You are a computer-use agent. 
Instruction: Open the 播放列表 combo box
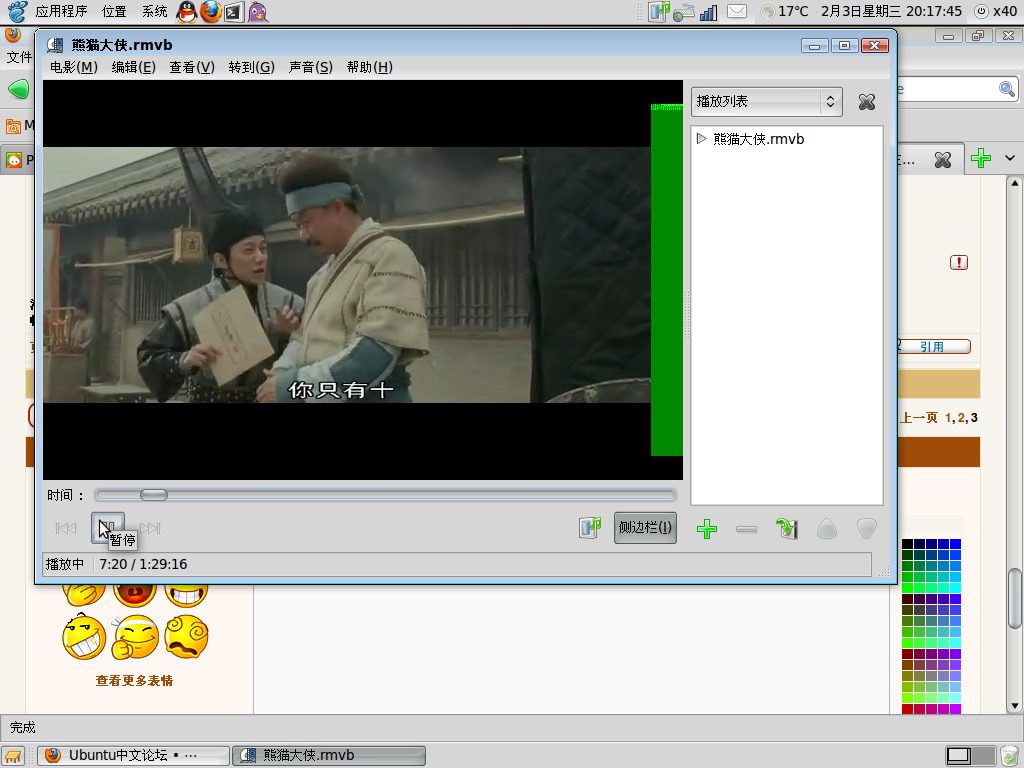[x=767, y=102]
